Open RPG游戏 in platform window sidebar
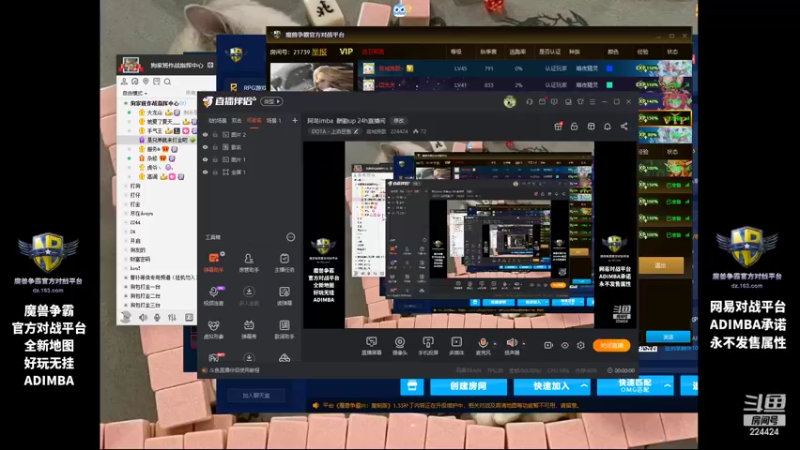The height and width of the screenshot is (450, 800). tap(248, 87)
